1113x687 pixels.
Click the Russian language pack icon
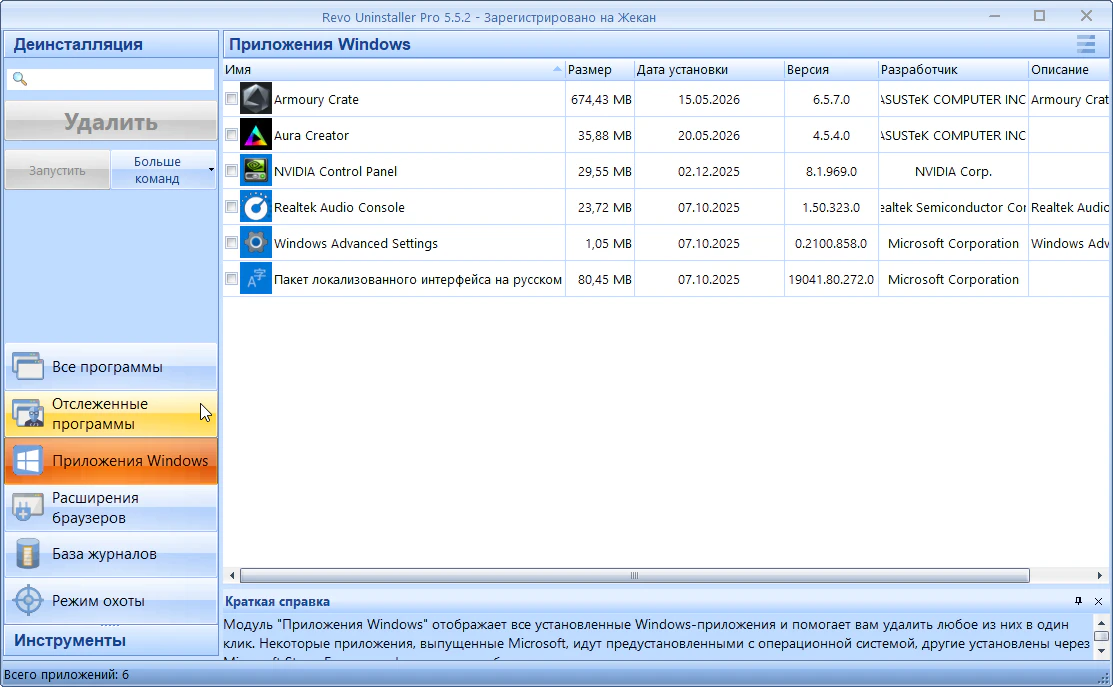click(256, 279)
